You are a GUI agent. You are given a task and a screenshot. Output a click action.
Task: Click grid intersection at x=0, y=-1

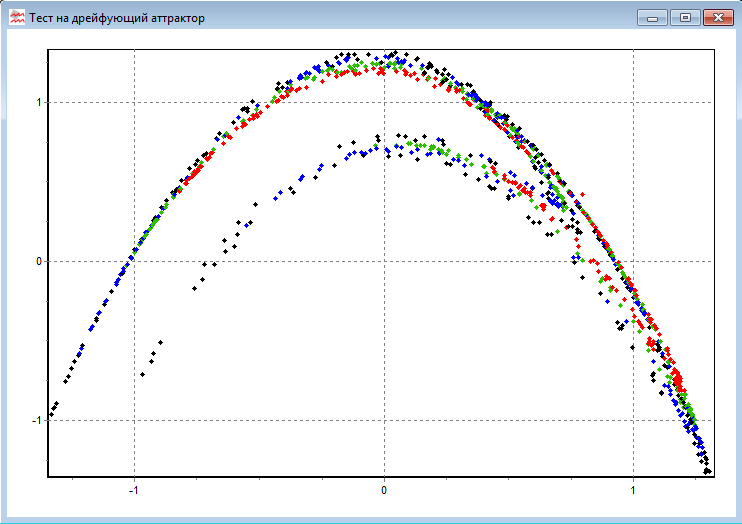tap(384, 421)
